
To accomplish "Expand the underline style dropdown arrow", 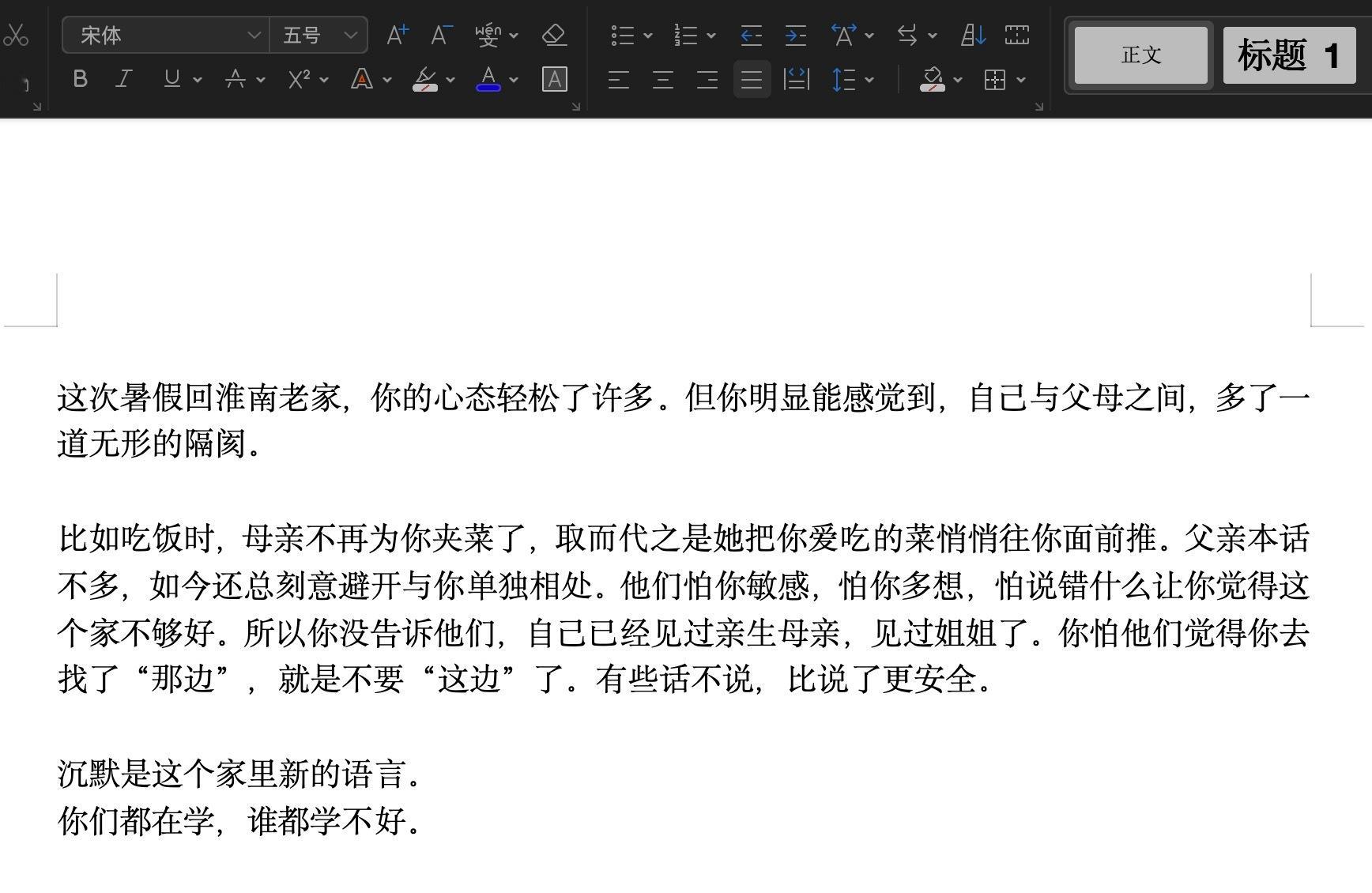I will (198, 80).
